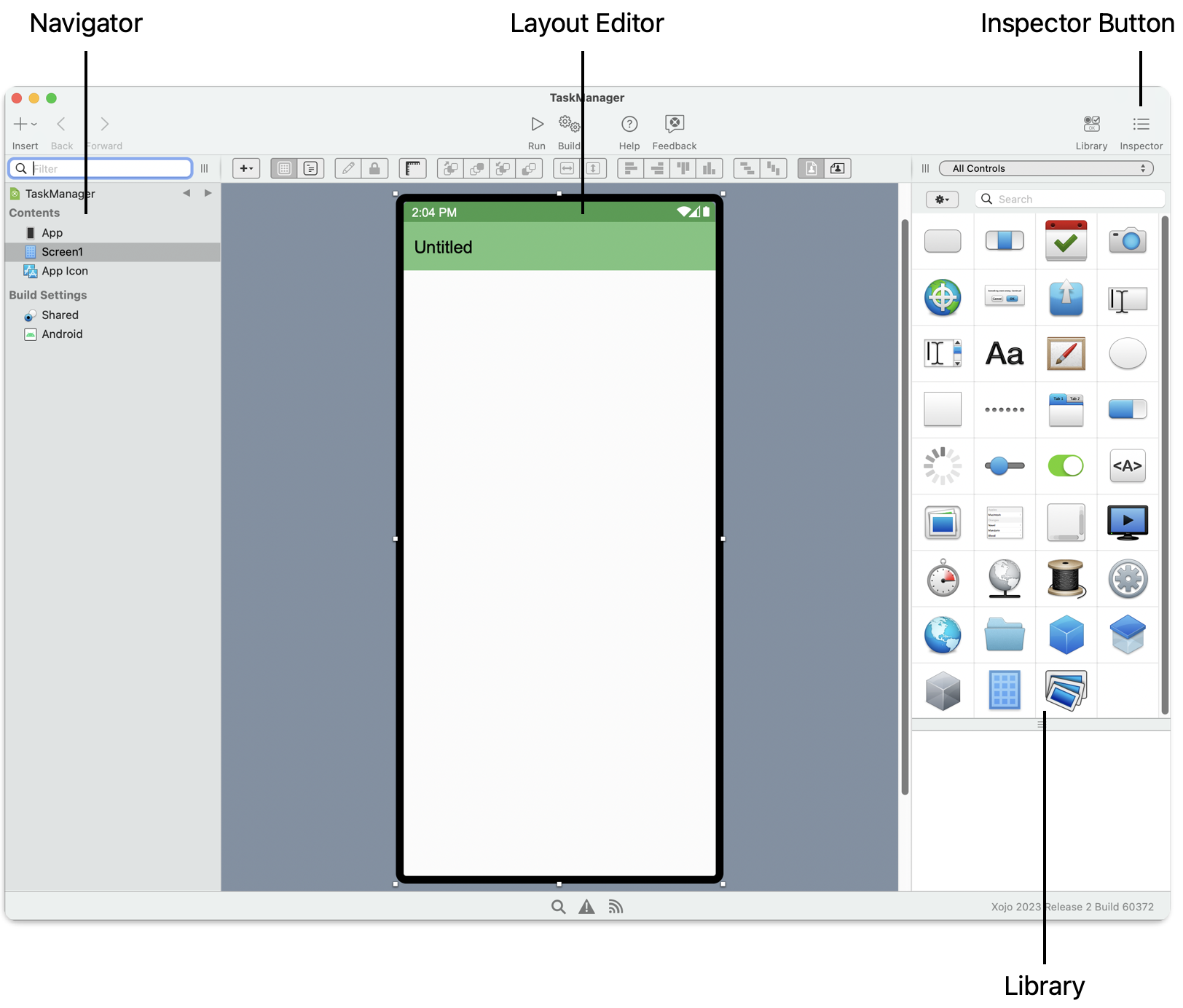Pick the Aa label control
Screen dimensions: 1183x1008
(1004, 354)
